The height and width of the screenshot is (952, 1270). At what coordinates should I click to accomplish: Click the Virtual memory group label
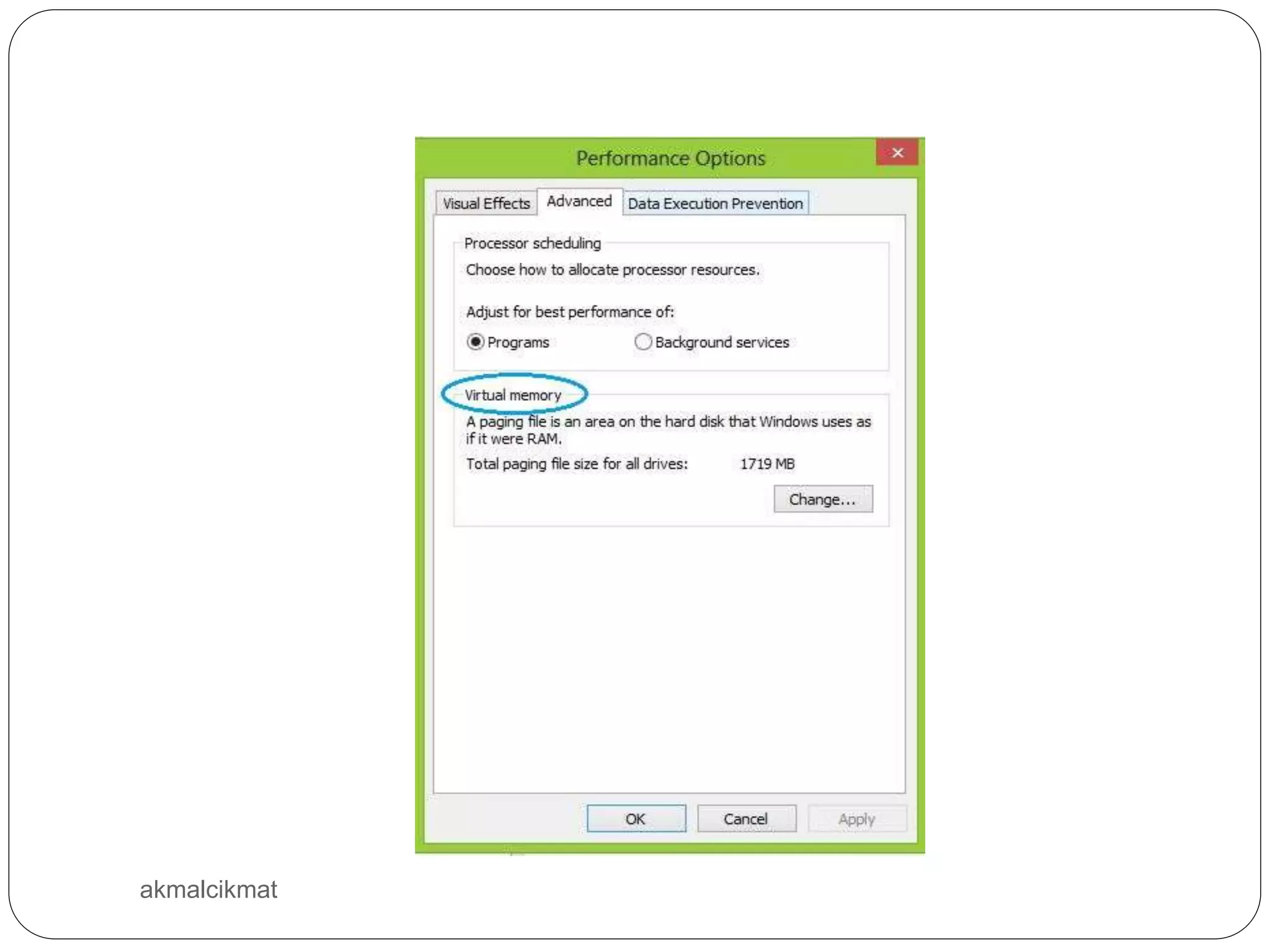coord(513,395)
